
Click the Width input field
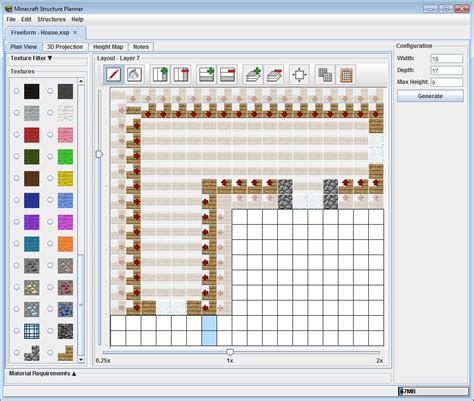point(447,59)
